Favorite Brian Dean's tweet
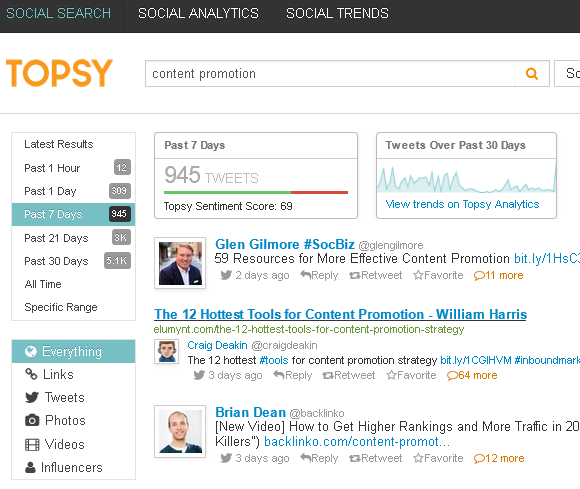 pos(438,458)
